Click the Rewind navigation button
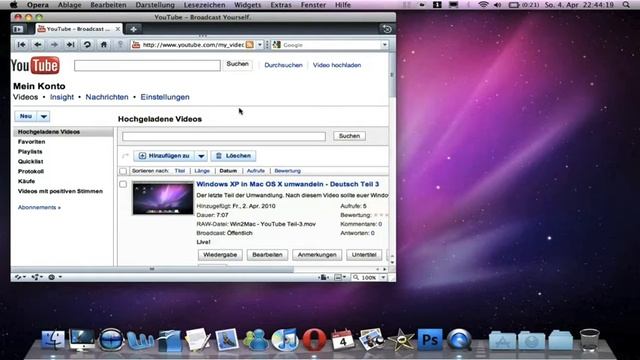 click(x=21, y=44)
